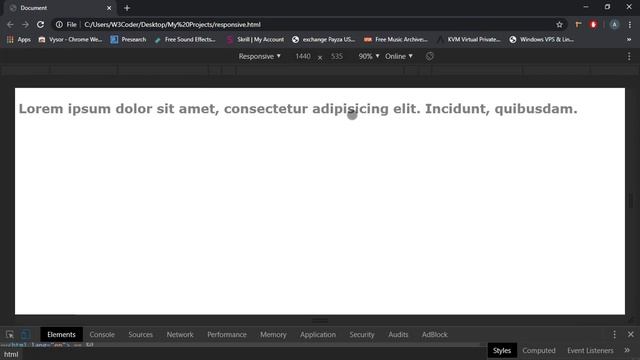The width and height of the screenshot is (640, 360).
Task: Close the DevTools panel
Action: [631, 335]
